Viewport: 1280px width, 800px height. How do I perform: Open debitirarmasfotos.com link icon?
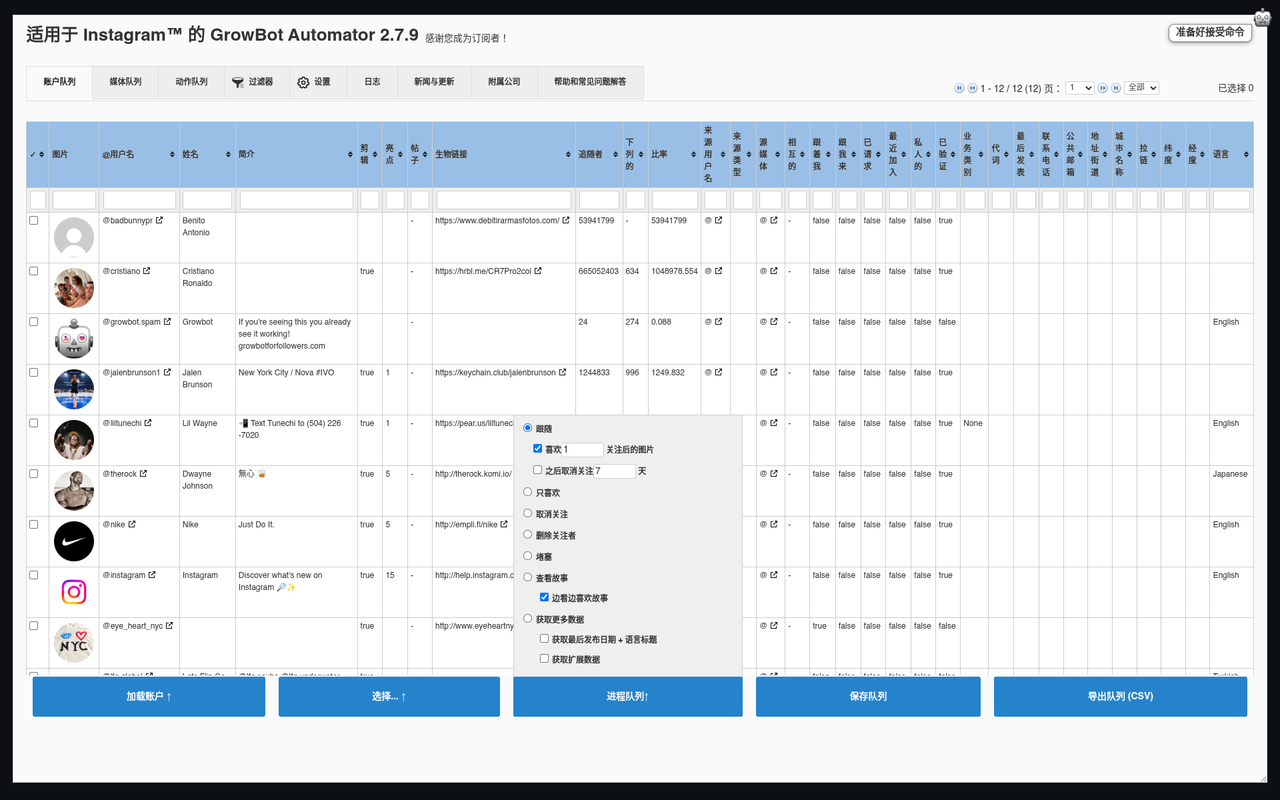pyautogui.click(x=566, y=221)
